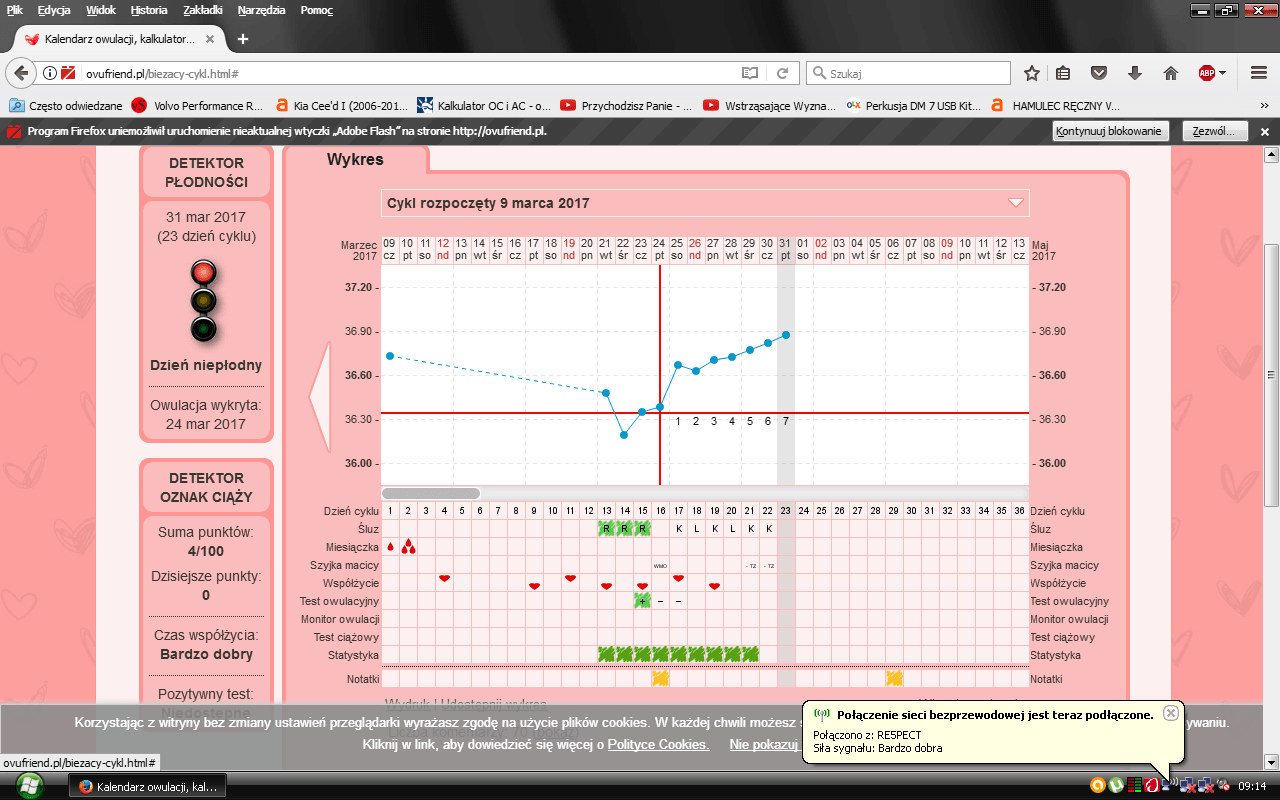Viewport: 1280px width, 800px height.
Task: Click the Firefox home icon
Action: pyautogui.click(x=1170, y=73)
